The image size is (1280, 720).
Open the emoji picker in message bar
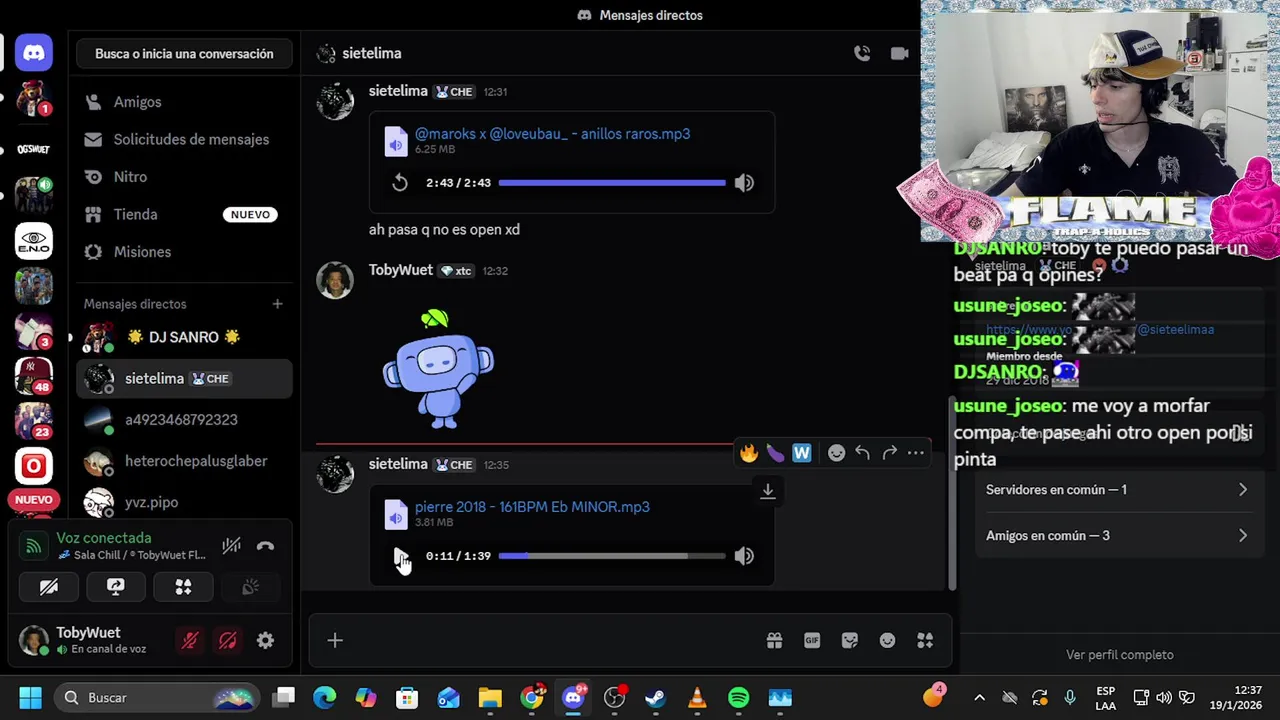887,641
